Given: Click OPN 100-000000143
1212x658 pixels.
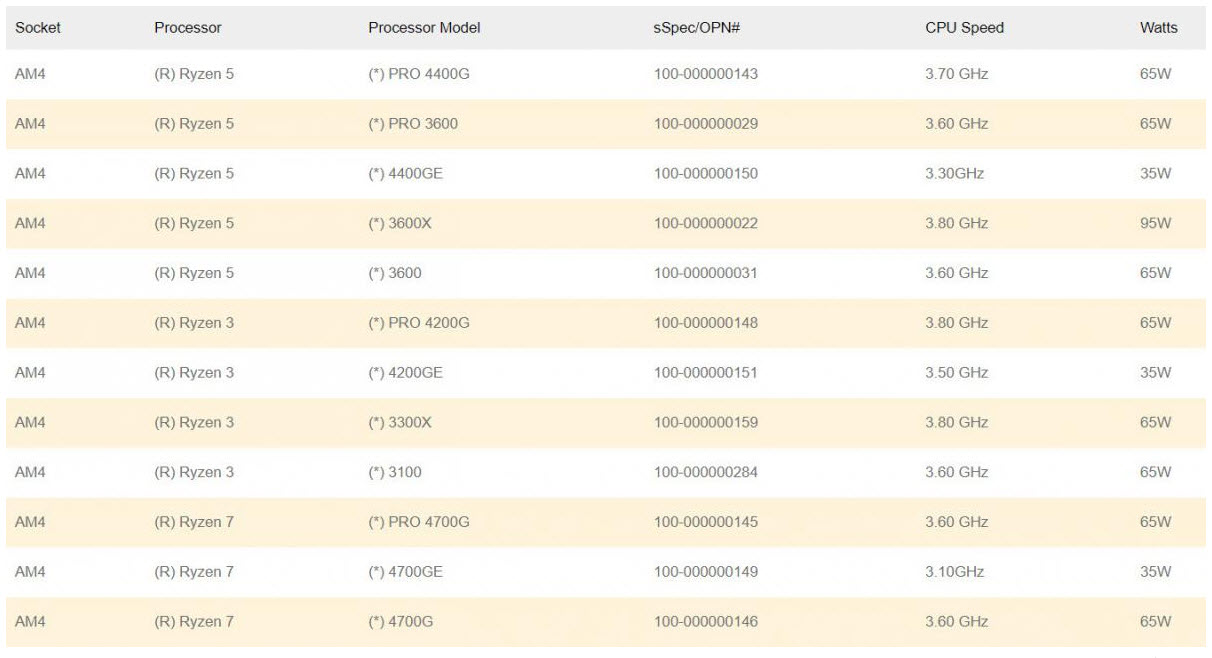Looking at the screenshot, I should (705, 74).
